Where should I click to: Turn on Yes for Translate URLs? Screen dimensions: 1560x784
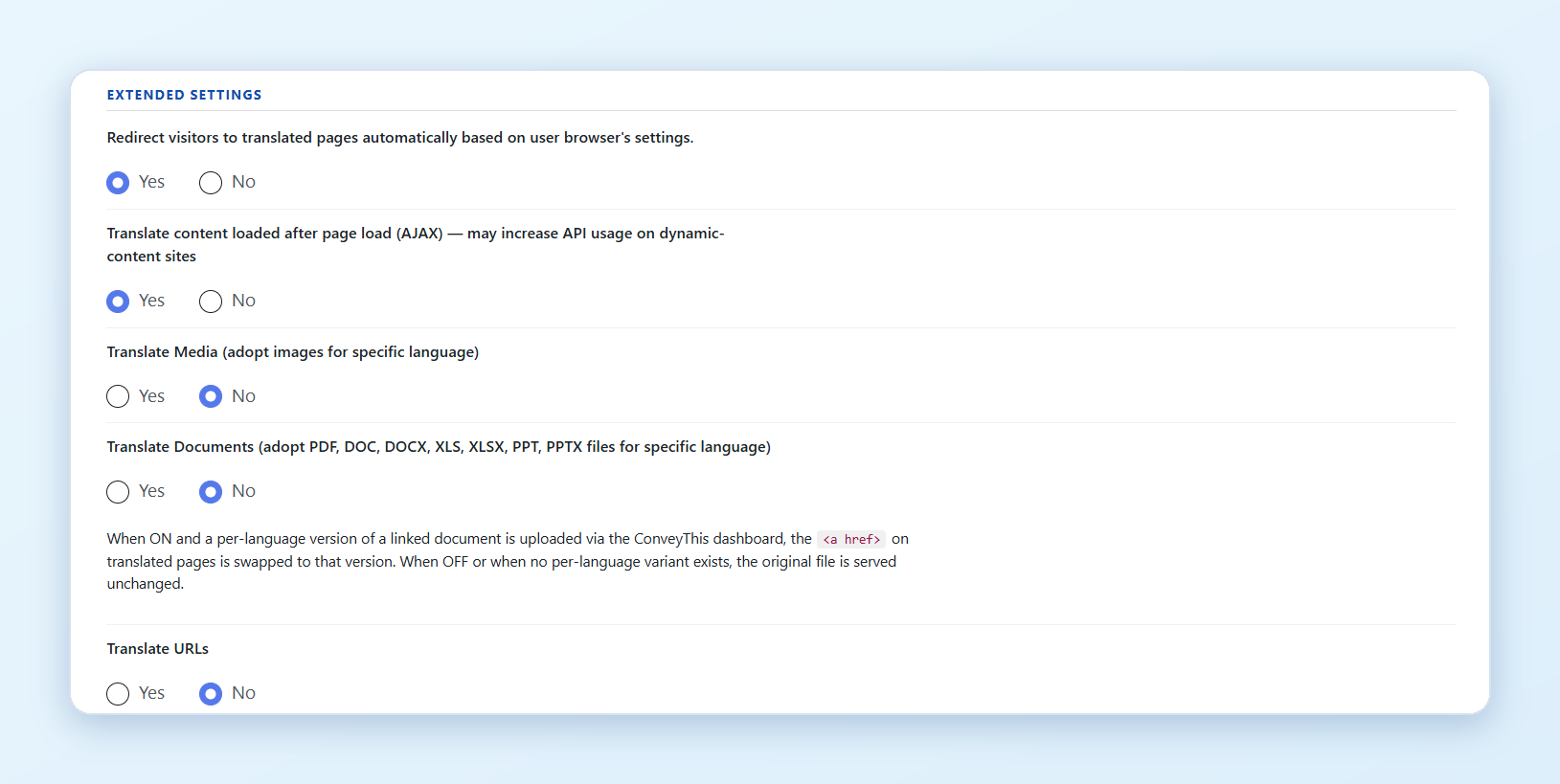click(x=118, y=693)
